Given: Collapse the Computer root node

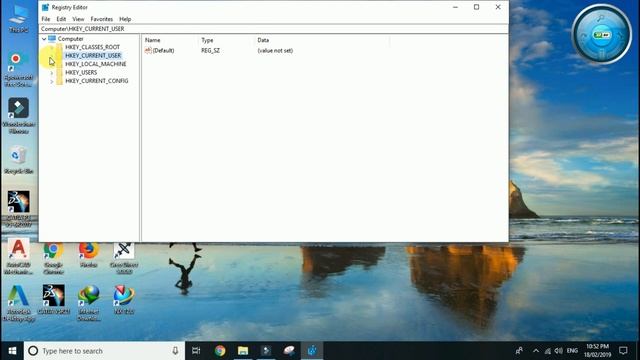Looking at the screenshot, I should (x=44, y=39).
